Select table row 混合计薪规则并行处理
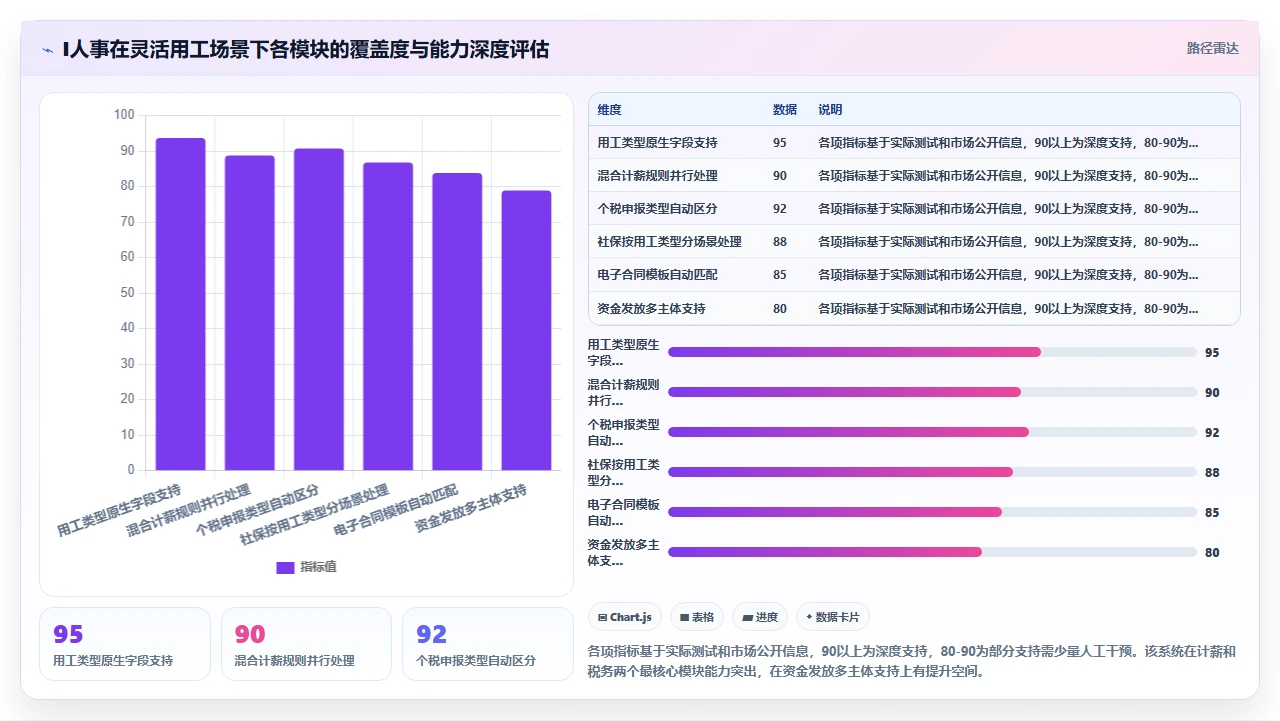 pyautogui.click(x=914, y=176)
